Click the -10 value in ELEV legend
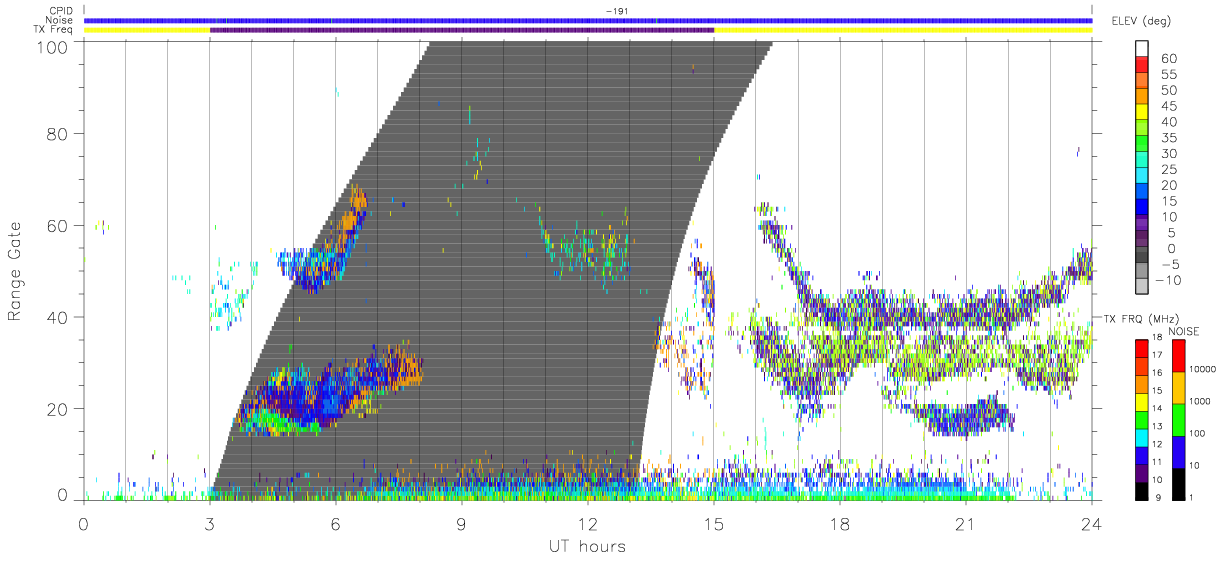Viewport: 1228px width, 567px height. tap(1168, 280)
